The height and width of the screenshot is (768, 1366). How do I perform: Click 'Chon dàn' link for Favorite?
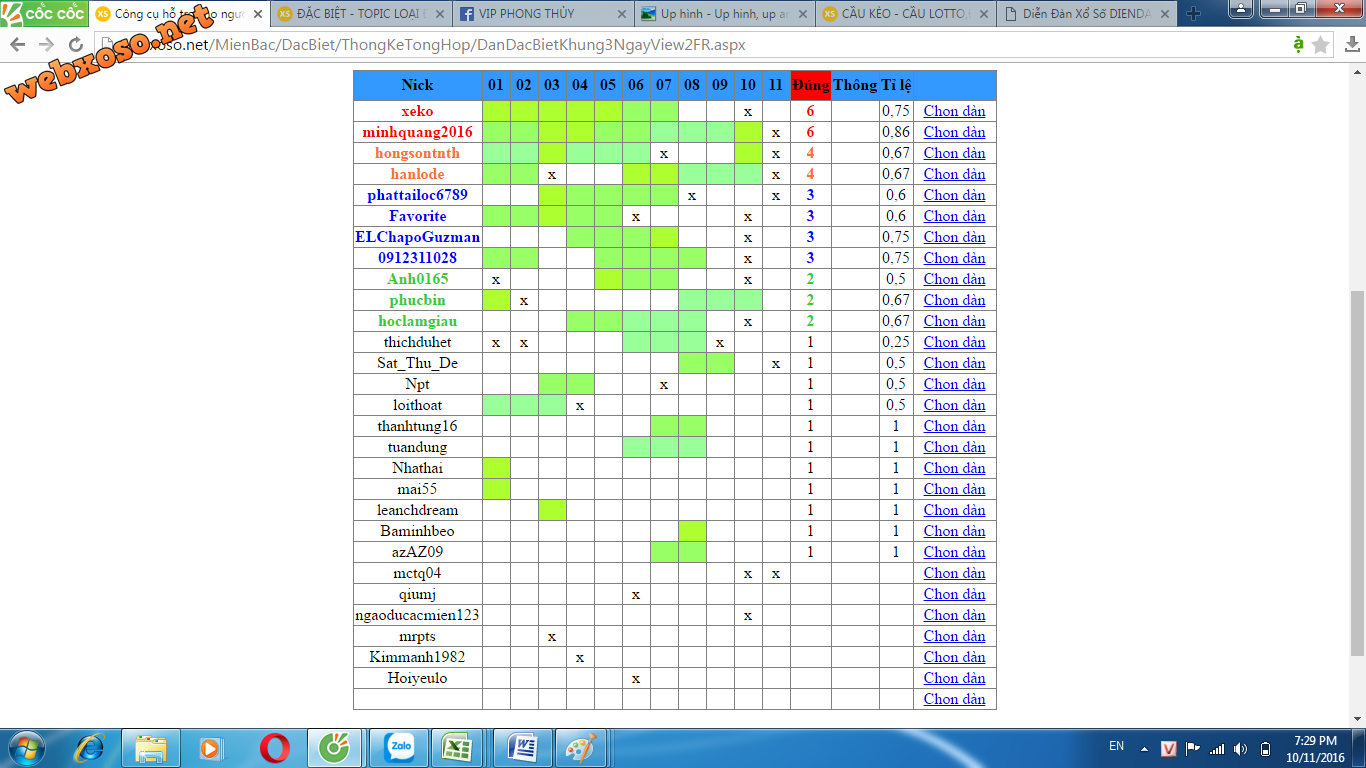tap(954, 216)
